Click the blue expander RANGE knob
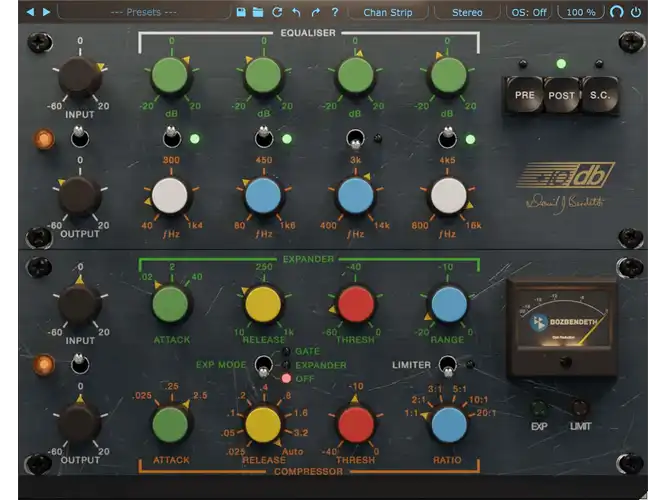Image resolution: width=667 pixels, height=500 pixels. [448, 304]
